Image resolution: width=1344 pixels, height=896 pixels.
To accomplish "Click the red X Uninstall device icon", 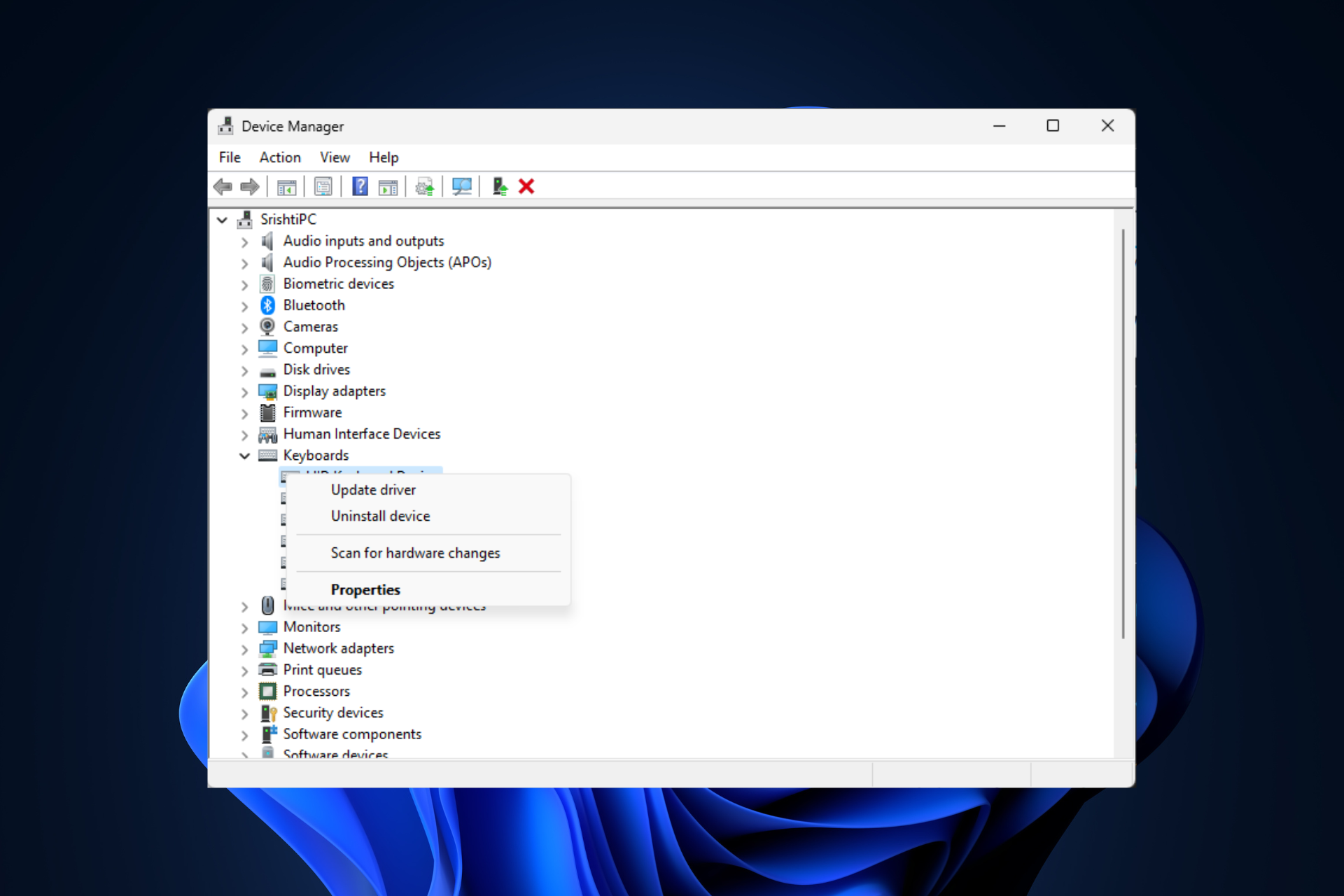I will click(526, 187).
